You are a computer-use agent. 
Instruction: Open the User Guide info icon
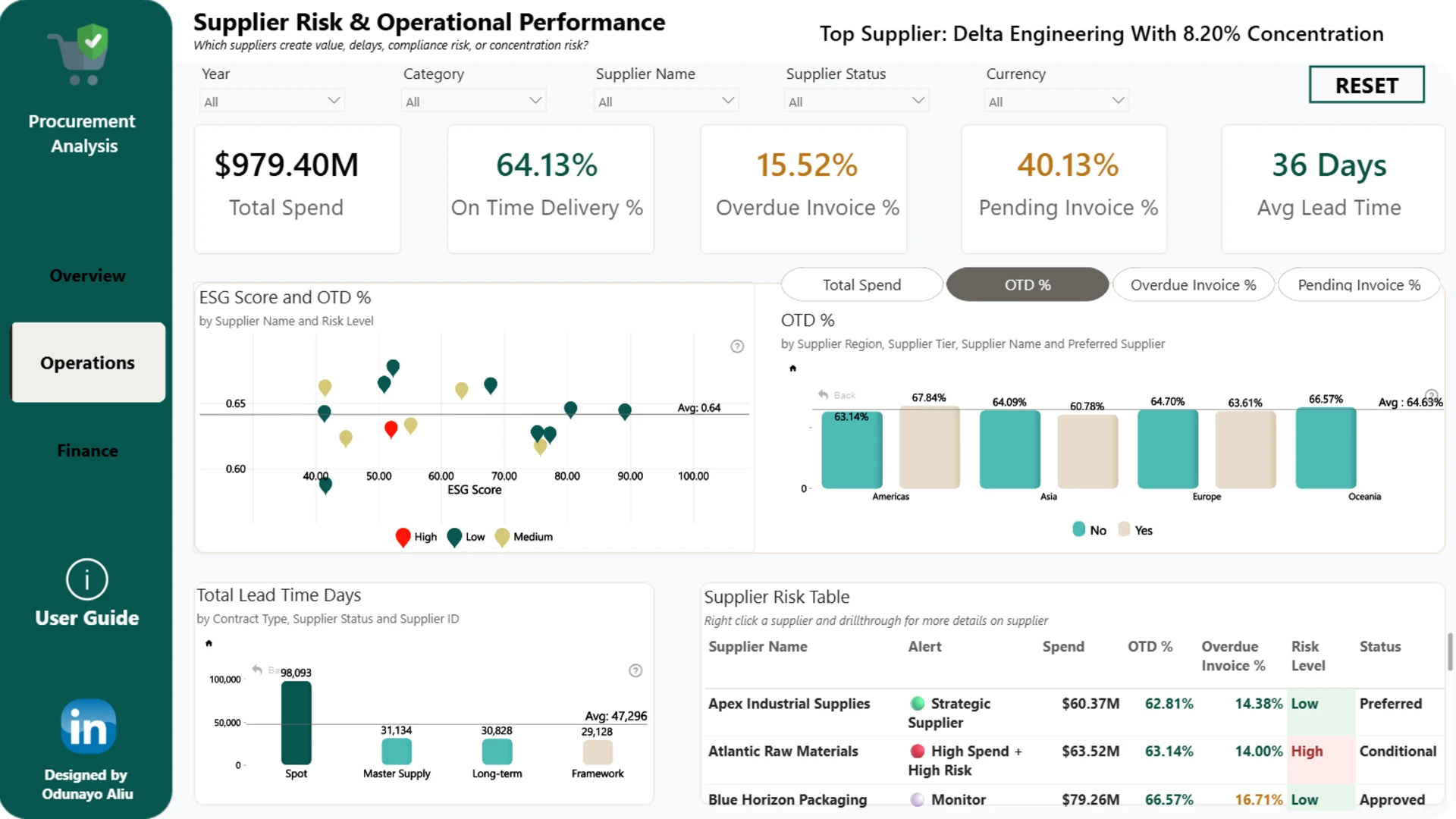click(87, 580)
